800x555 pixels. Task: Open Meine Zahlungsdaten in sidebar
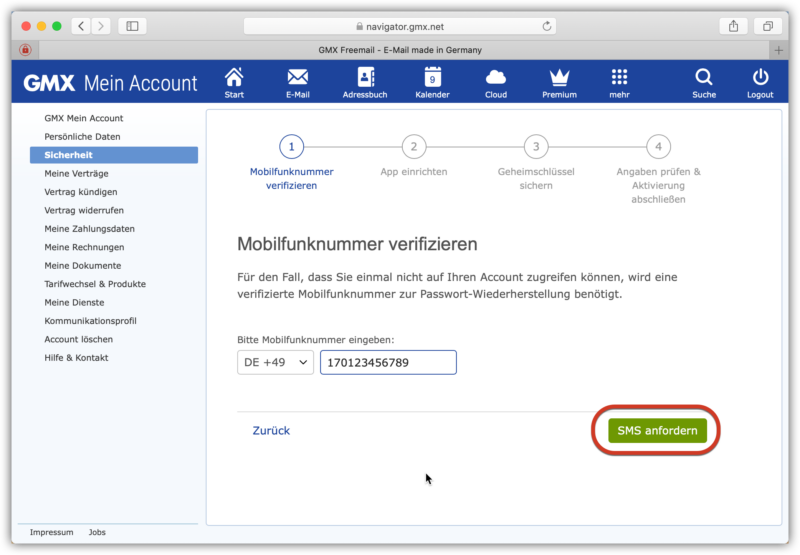(89, 229)
